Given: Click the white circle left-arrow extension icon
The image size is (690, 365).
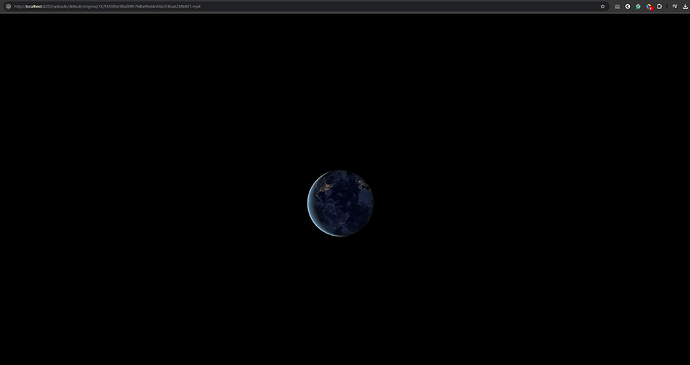Looking at the screenshot, I should point(628,7).
